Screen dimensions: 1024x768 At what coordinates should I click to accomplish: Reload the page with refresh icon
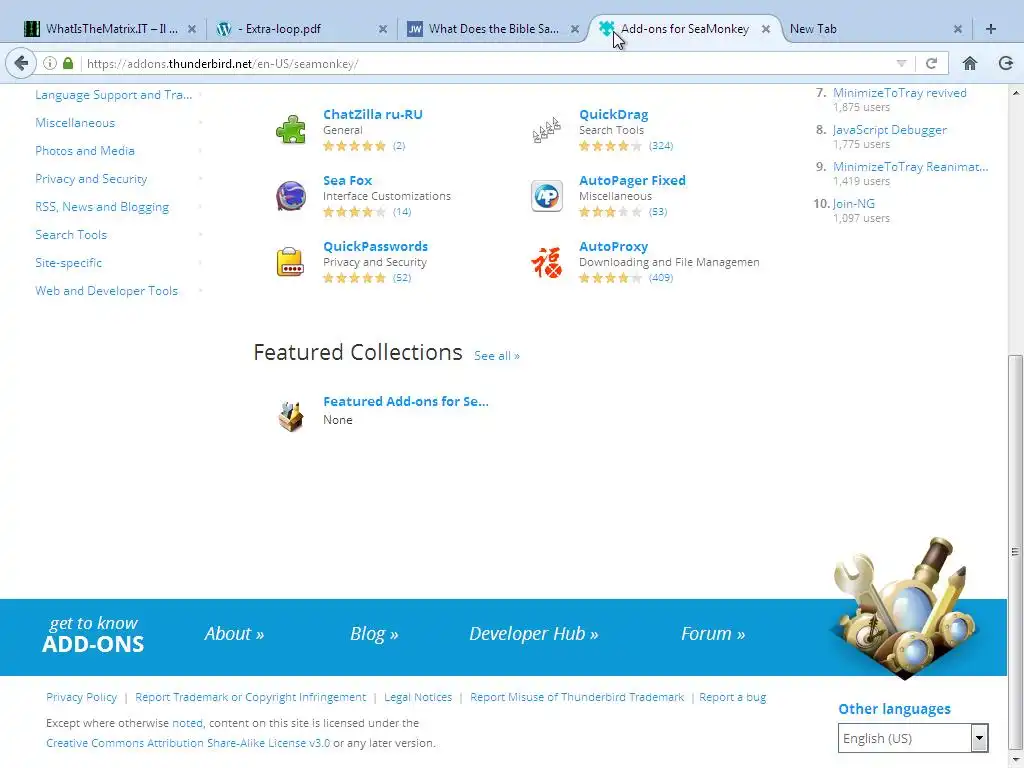(931, 63)
